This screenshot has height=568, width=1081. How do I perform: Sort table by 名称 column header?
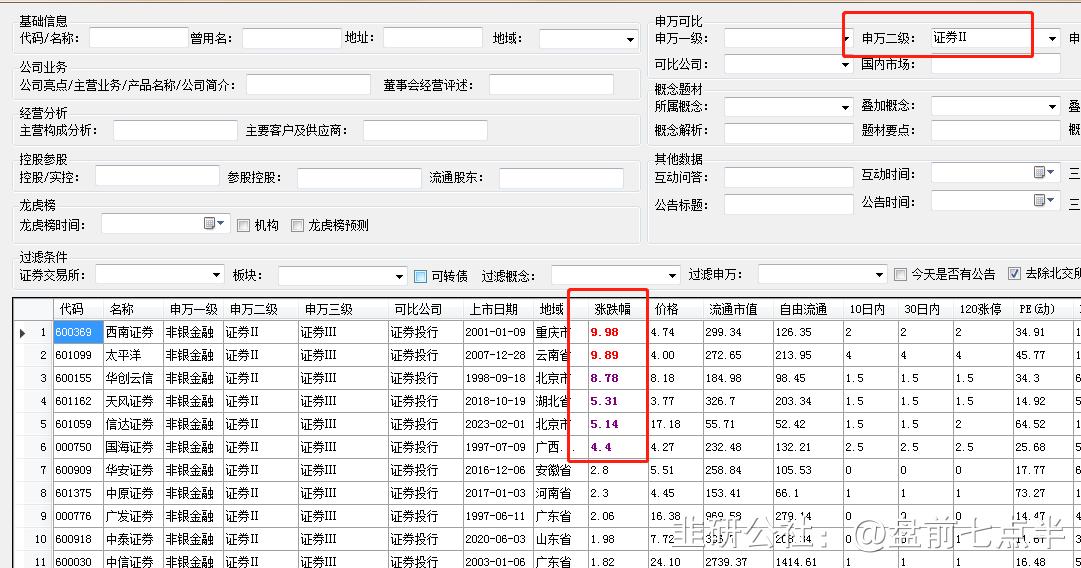(x=132, y=310)
